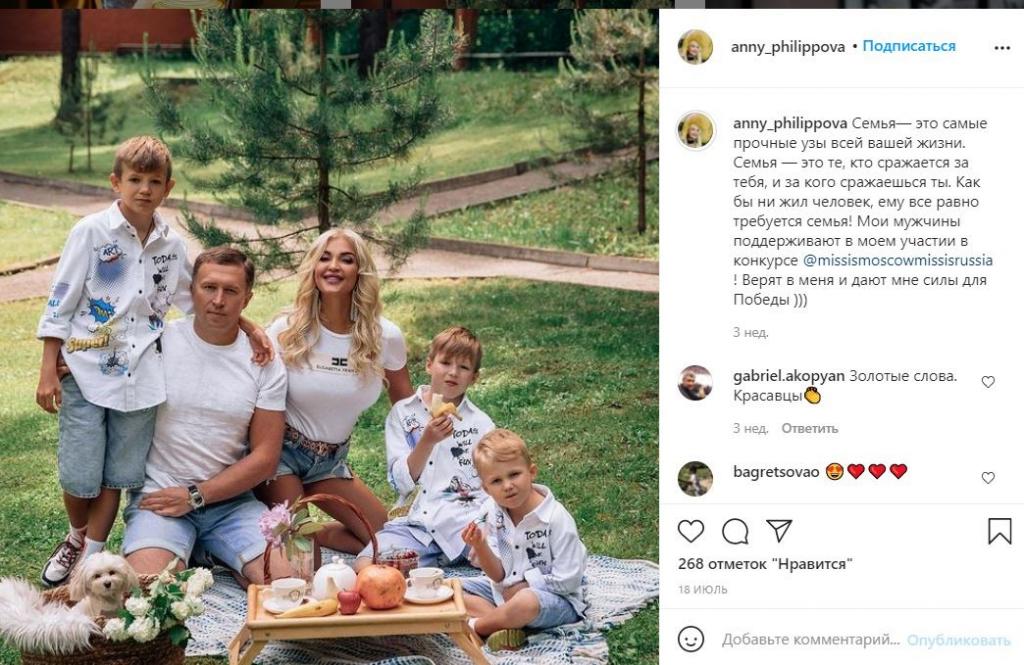
Task: Like gabriel.akopyan's comment heart
Action: click(x=988, y=381)
